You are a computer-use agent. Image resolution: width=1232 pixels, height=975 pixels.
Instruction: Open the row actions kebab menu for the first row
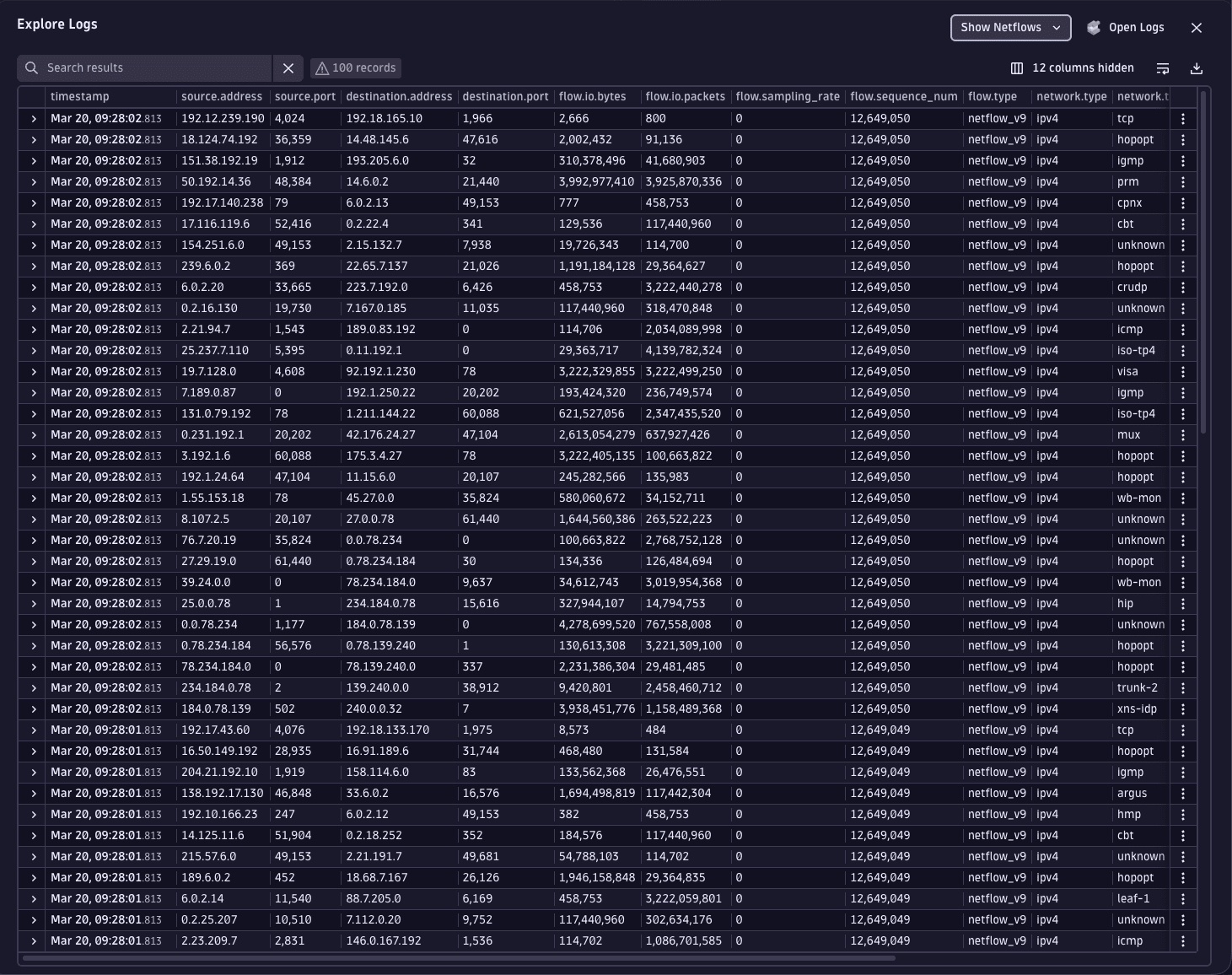pyautogui.click(x=1183, y=118)
